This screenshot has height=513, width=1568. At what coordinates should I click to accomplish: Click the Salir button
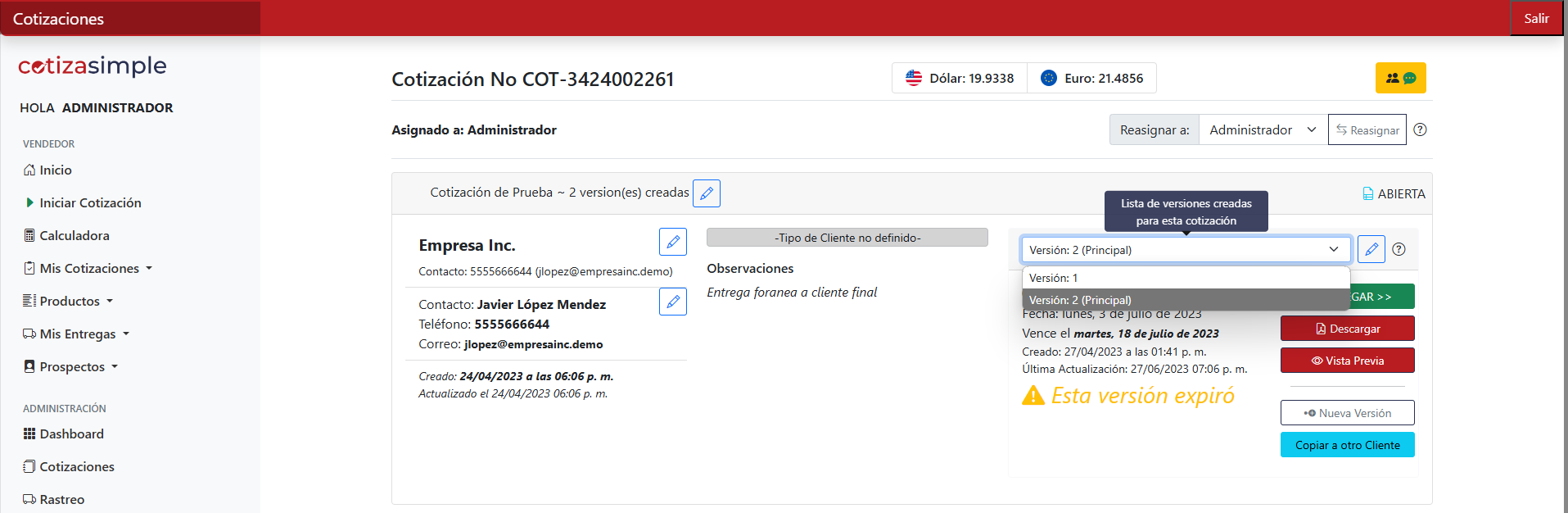1536,18
